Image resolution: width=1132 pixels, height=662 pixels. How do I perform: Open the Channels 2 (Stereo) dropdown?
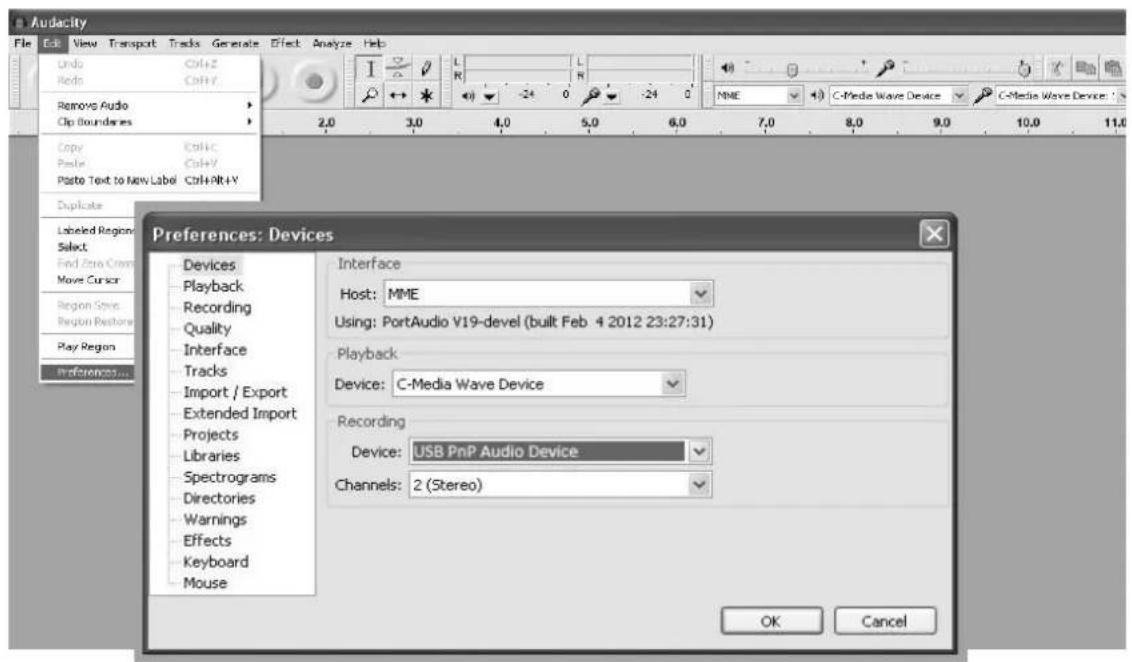(x=560, y=485)
